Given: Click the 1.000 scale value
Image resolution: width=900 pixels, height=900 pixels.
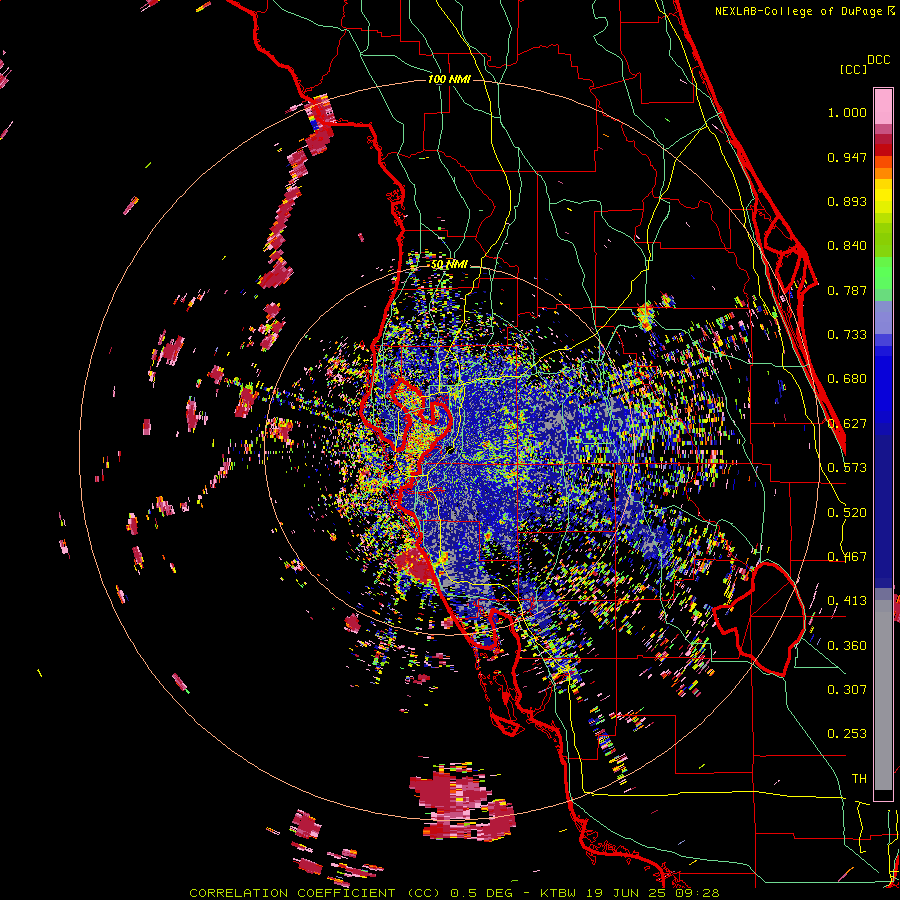Looking at the screenshot, I should pos(847,113).
